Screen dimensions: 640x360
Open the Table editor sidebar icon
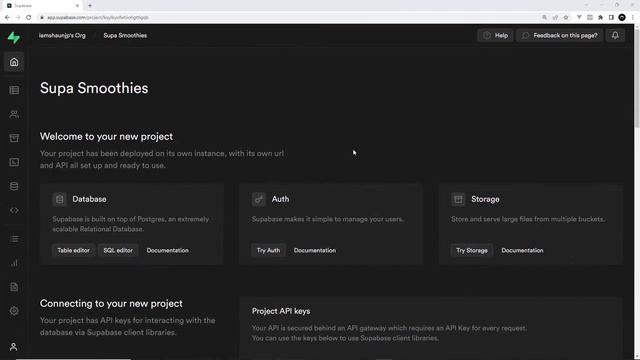(14, 90)
